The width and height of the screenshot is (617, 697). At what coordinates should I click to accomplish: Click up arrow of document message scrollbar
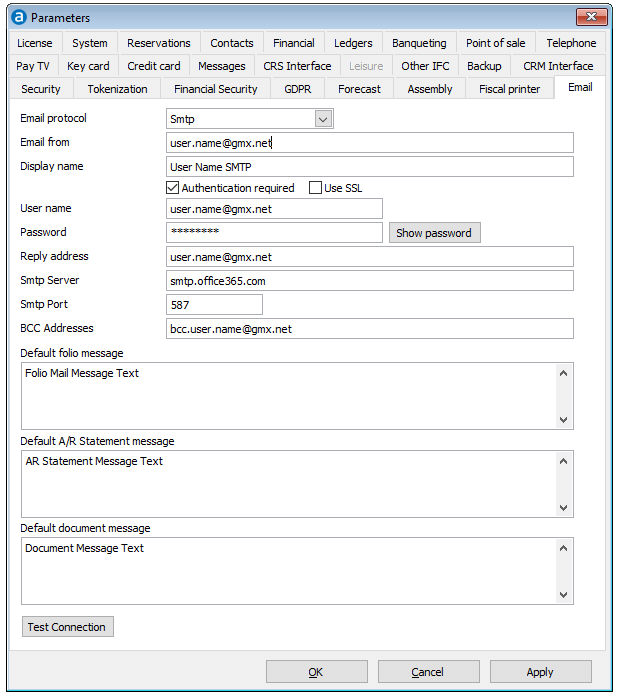pos(563,549)
